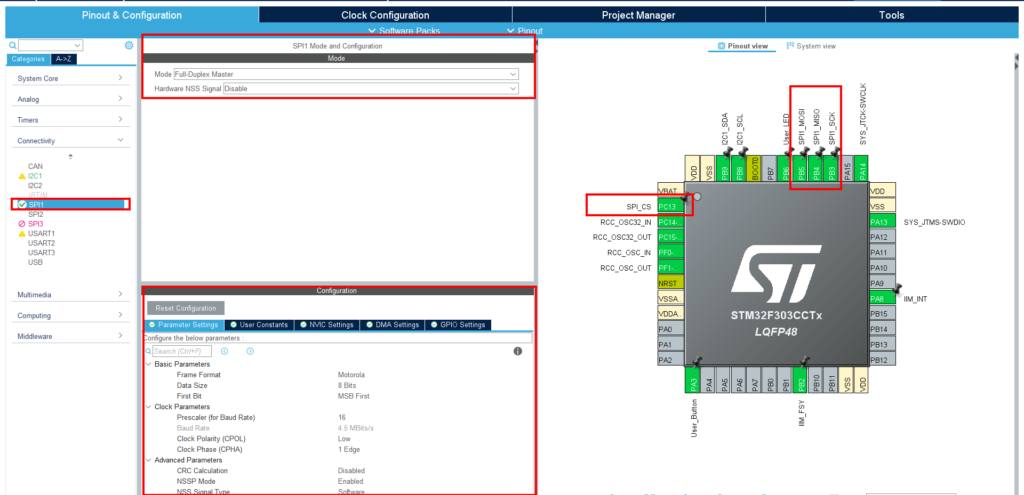Select pin PA8 labeled IIM_INT
This screenshot has width=1024, height=495.
(x=882, y=298)
